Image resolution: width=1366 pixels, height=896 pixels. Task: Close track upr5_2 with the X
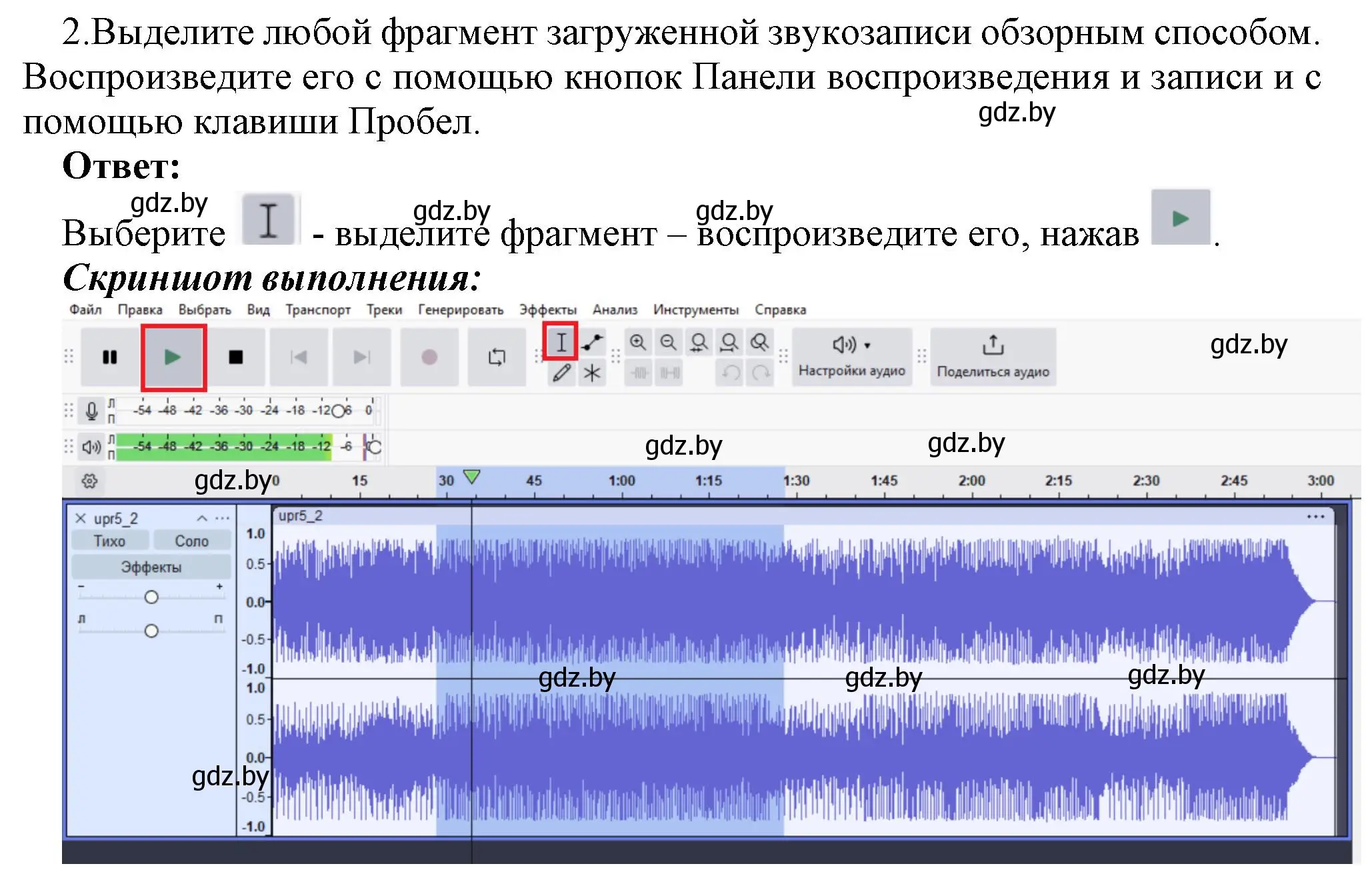coord(81,518)
